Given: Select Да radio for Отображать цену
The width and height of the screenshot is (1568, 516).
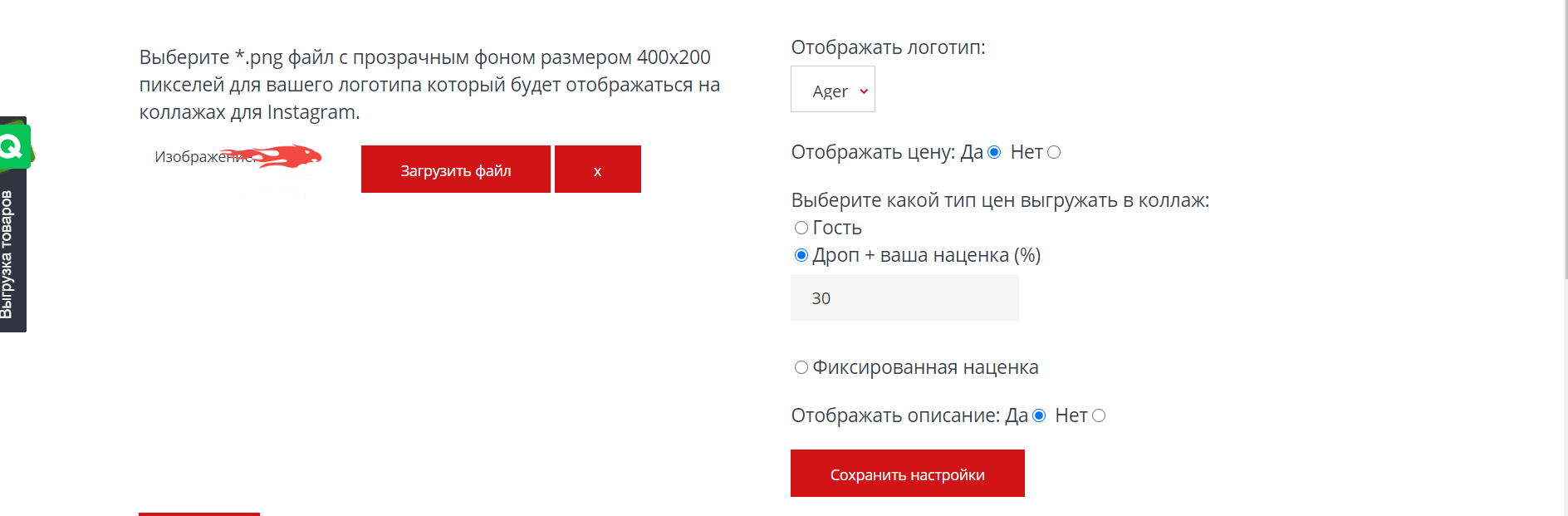Looking at the screenshot, I should (x=994, y=152).
